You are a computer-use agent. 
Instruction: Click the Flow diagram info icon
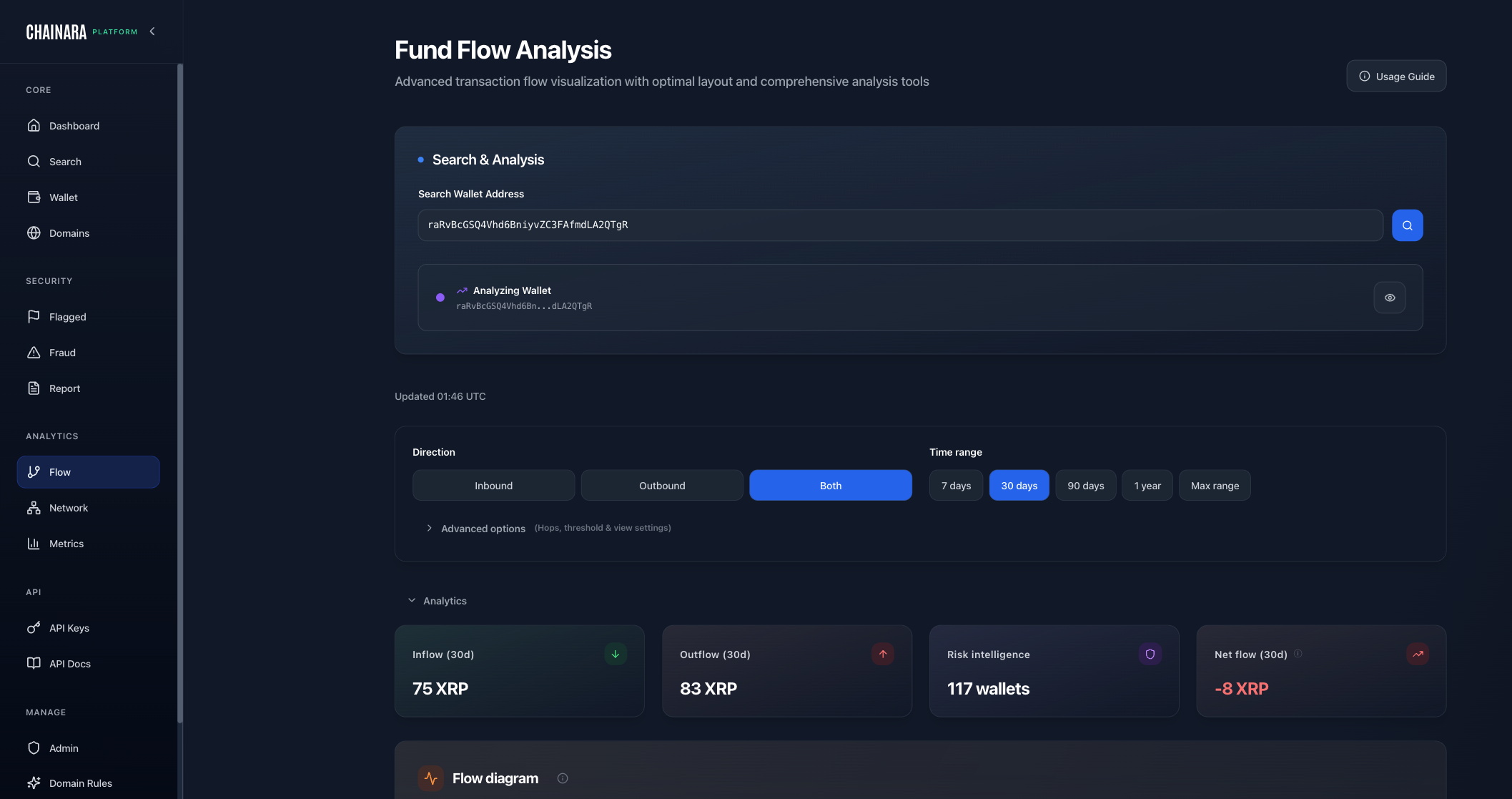click(x=563, y=778)
